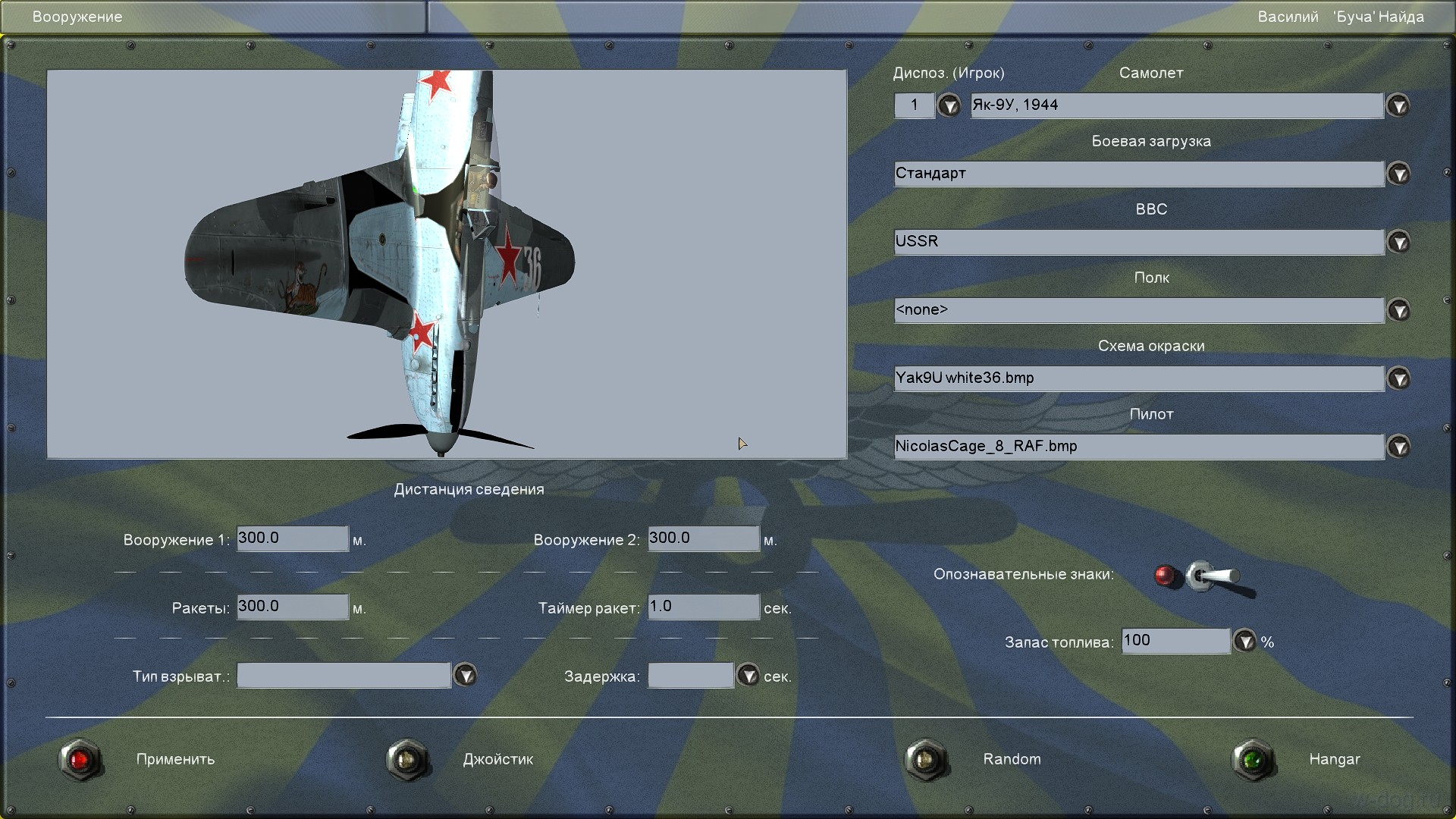Open the Запас топлива percent dropdown
Screen dimensions: 1456x819
[1244, 642]
